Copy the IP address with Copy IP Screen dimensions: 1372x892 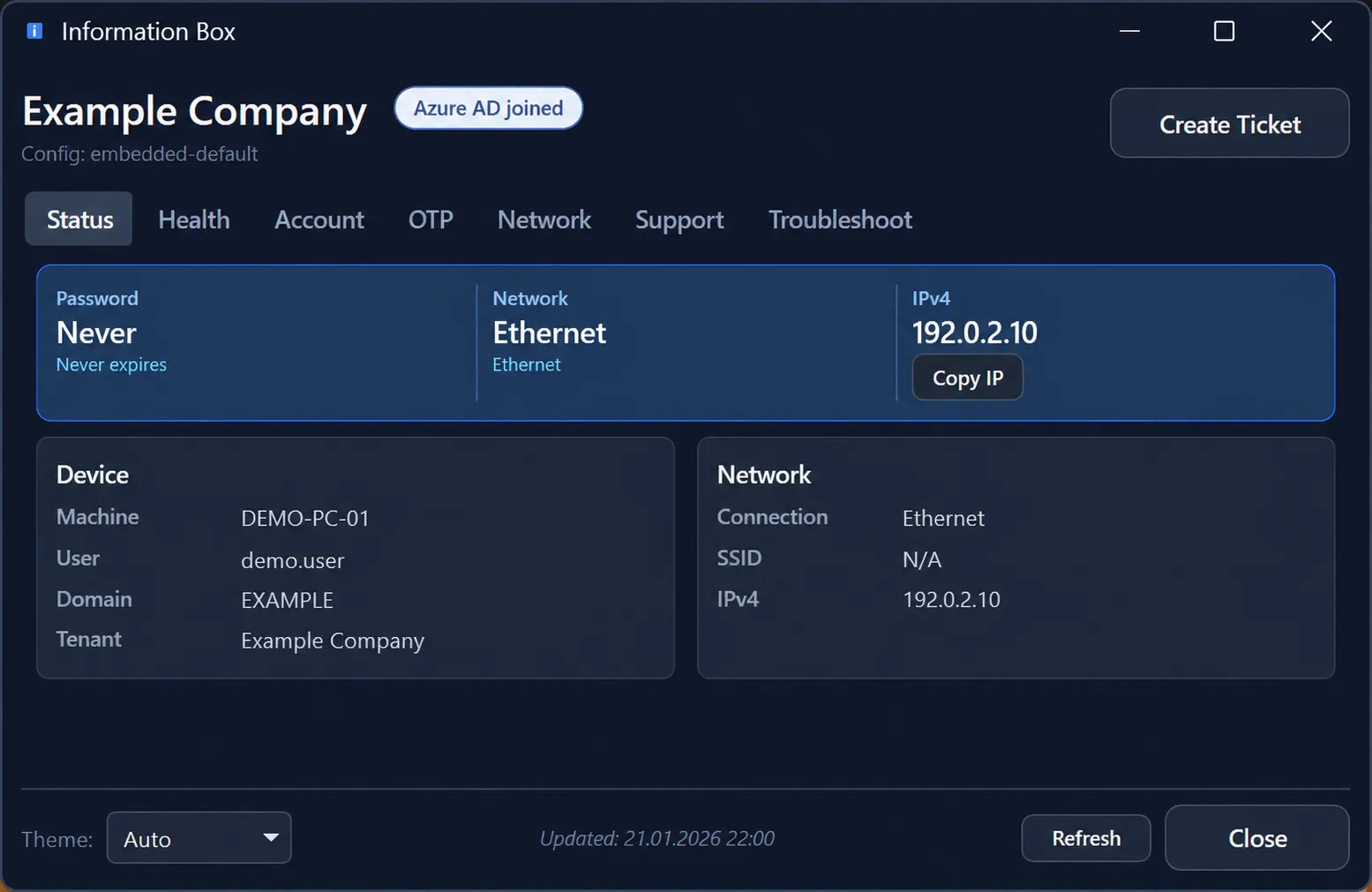click(968, 378)
